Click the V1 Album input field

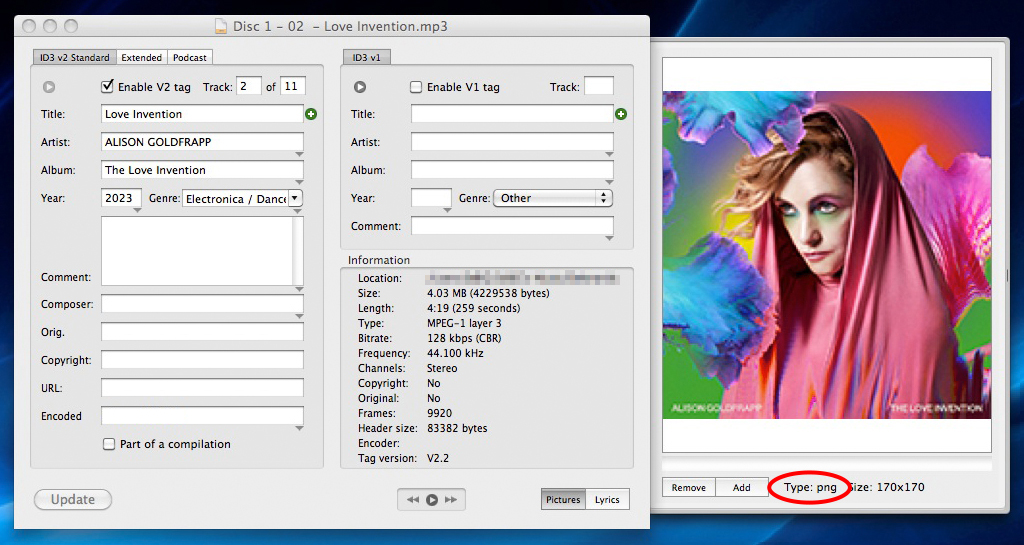pyautogui.click(x=513, y=170)
